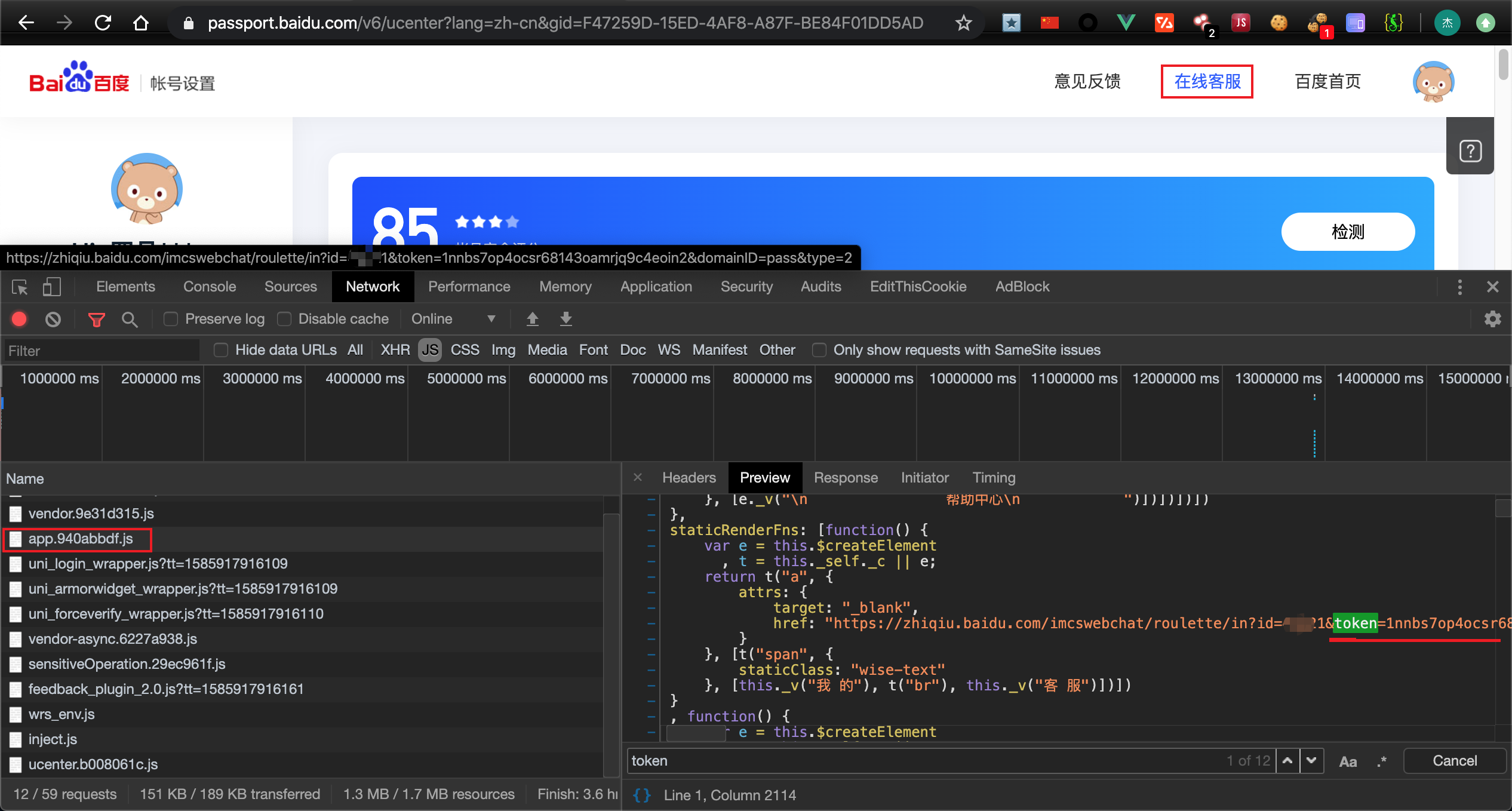
Task: Open the Baidu logo
Action: pos(79,78)
